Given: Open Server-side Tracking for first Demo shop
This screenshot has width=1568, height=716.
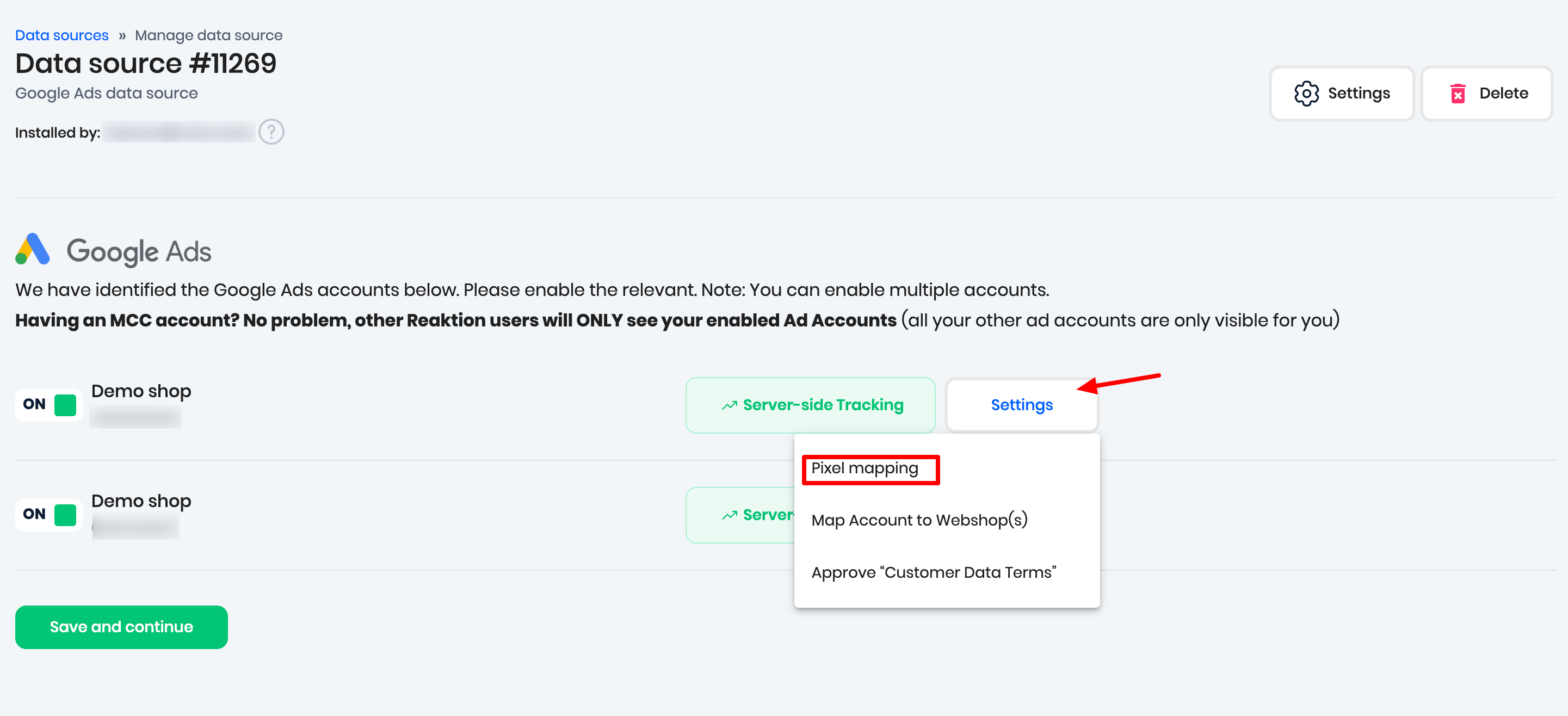Looking at the screenshot, I should (x=810, y=405).
